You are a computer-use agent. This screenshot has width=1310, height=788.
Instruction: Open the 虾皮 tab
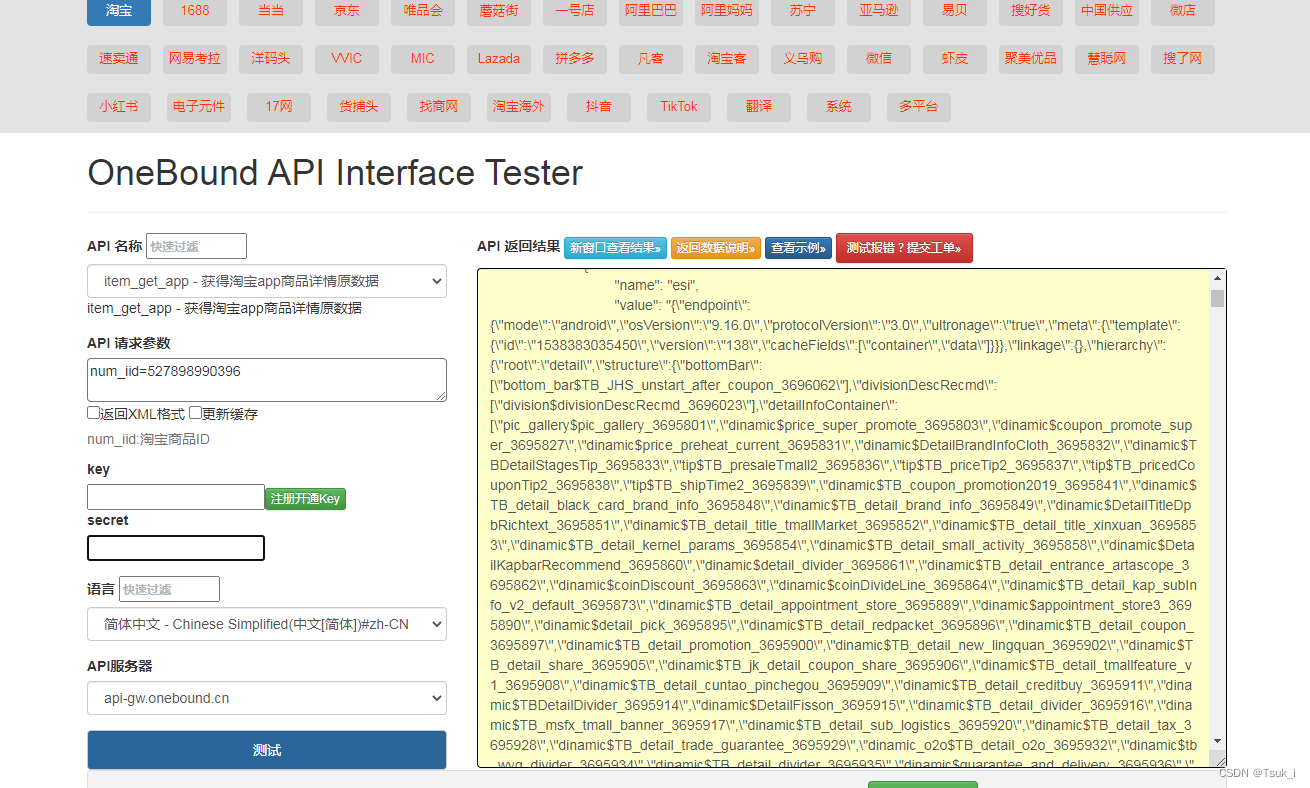click(x=955, y=59)
